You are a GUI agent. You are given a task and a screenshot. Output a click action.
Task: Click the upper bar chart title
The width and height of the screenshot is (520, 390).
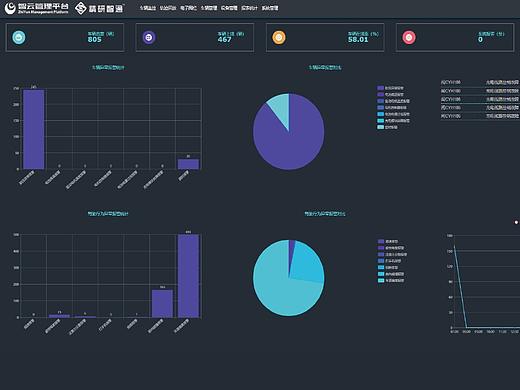[x=108, y=68]
